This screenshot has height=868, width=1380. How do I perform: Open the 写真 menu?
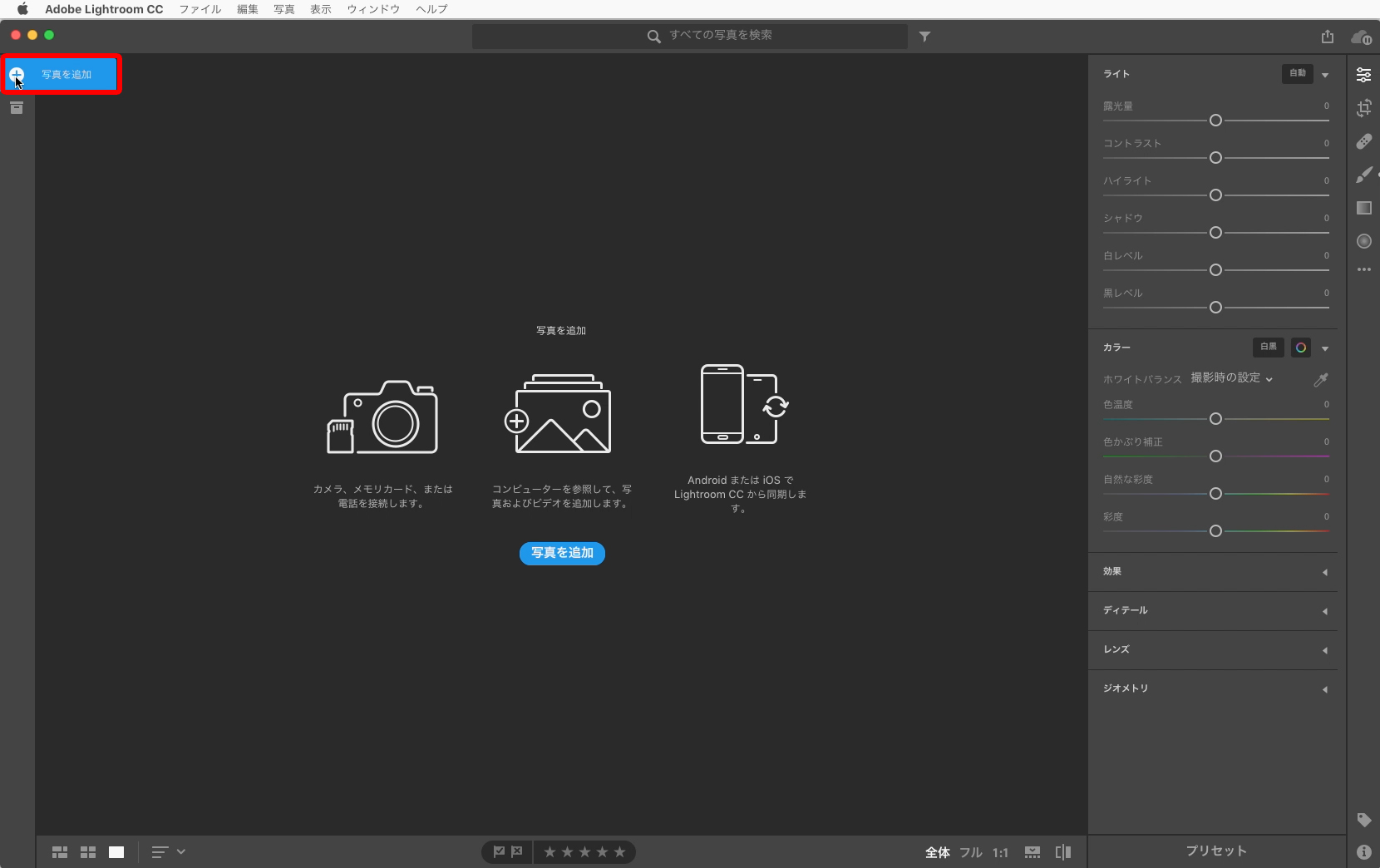(284, 9)
